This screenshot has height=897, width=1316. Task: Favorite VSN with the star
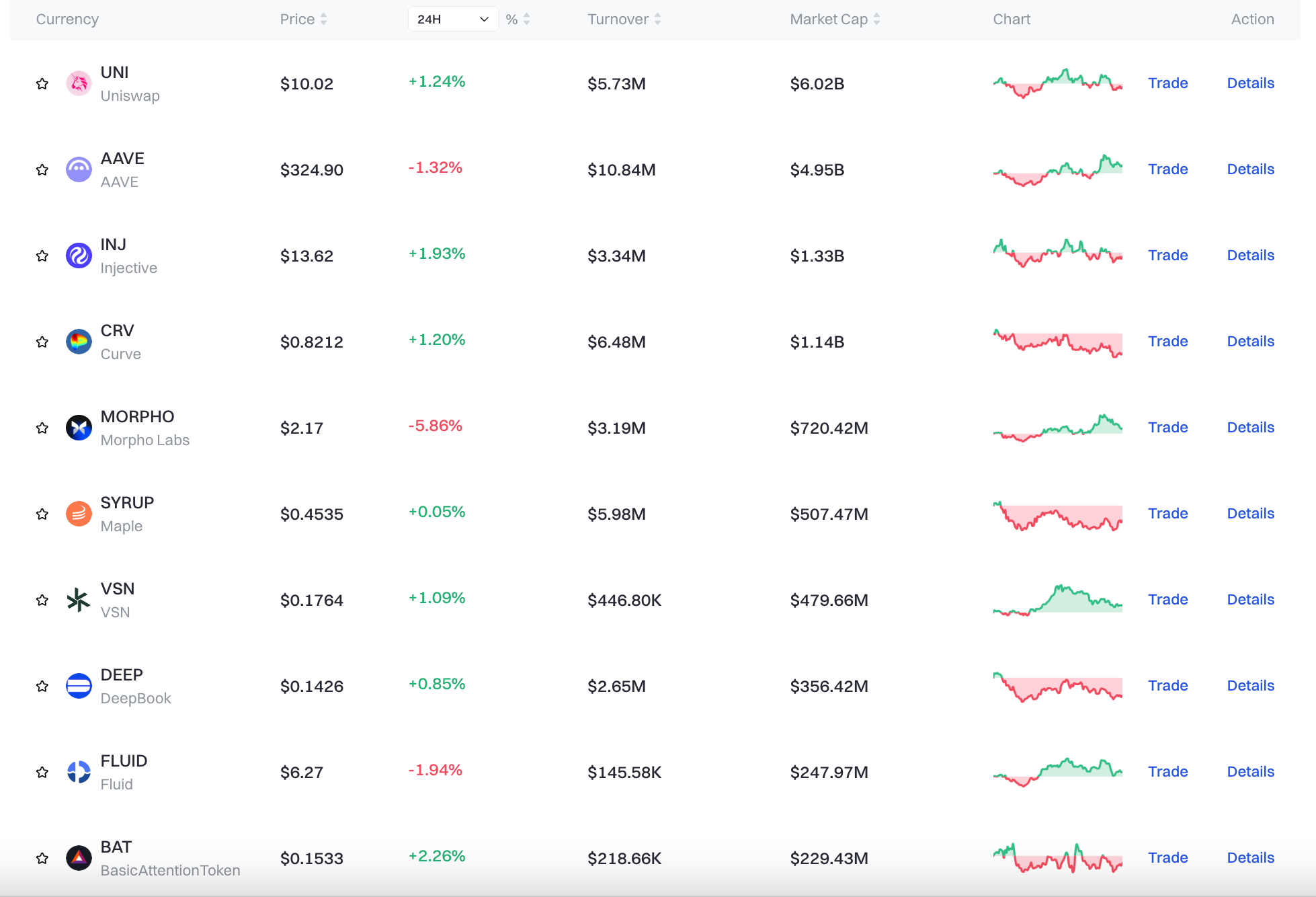click(x=42, y=600)
